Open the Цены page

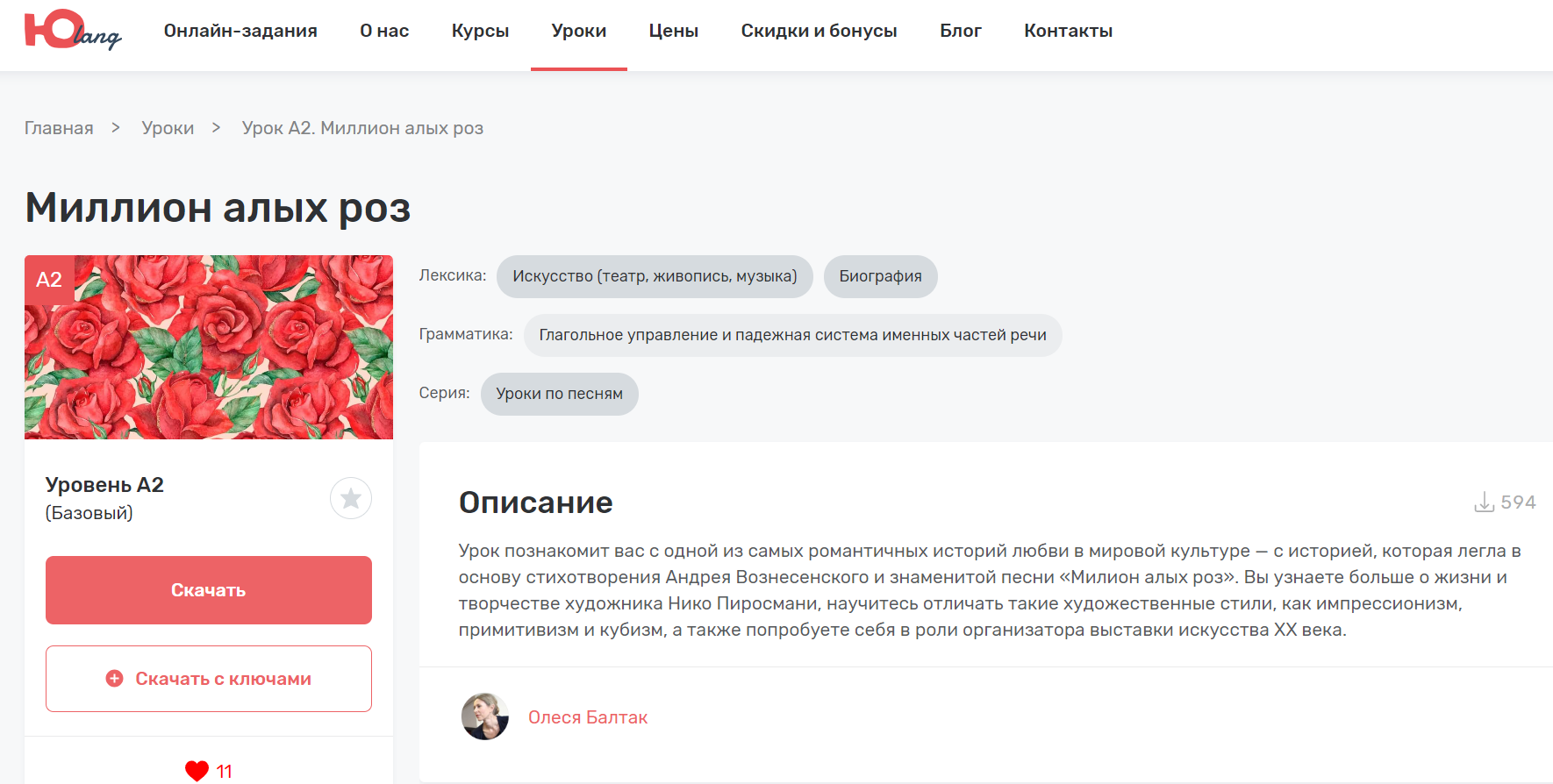(x=674, y=31)
